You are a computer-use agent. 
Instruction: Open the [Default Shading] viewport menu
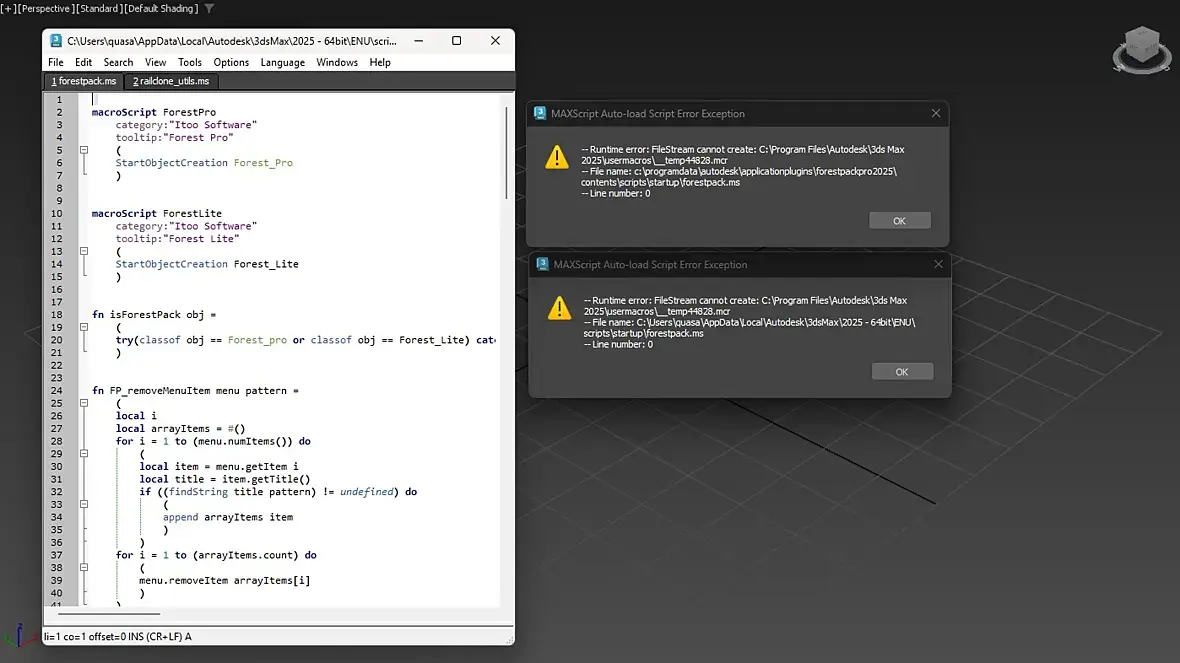click(x=161, y=8)
